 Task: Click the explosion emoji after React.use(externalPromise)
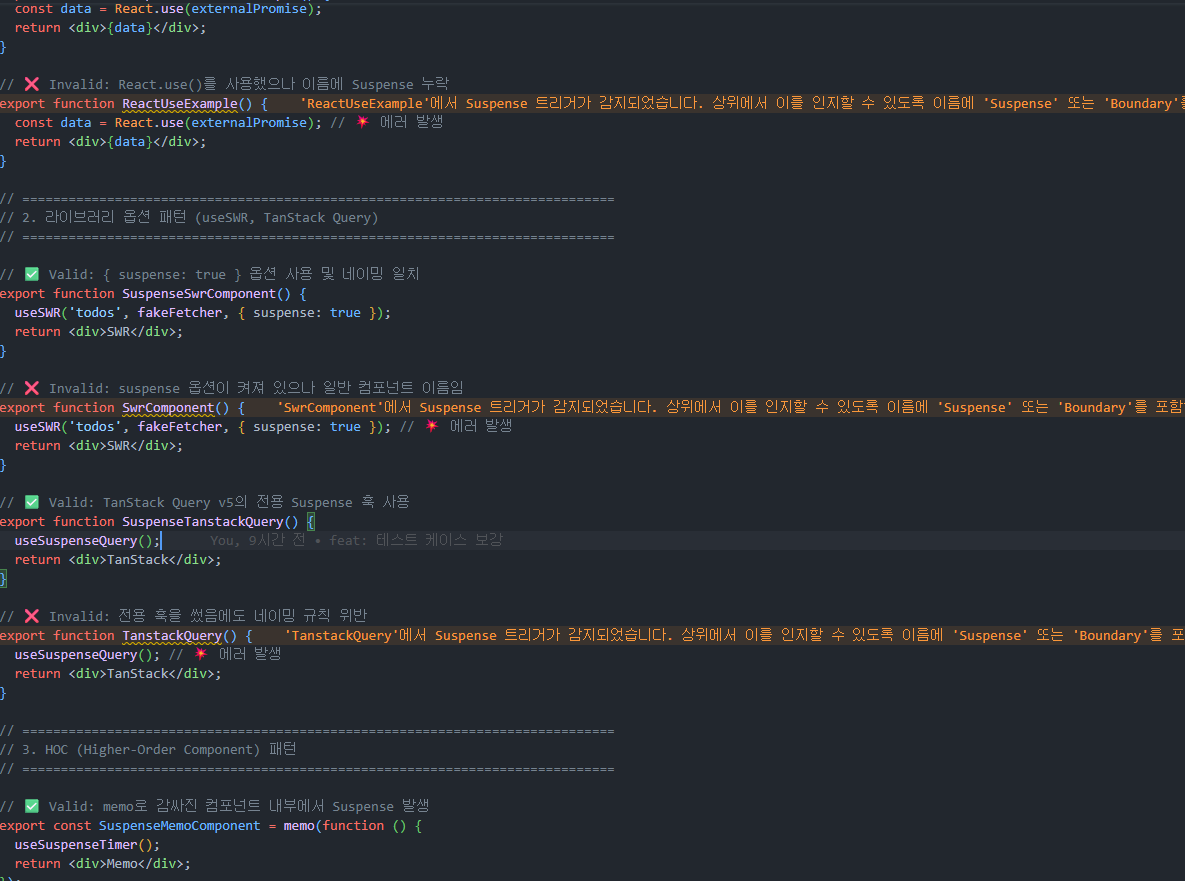click(x=363, y=122)
